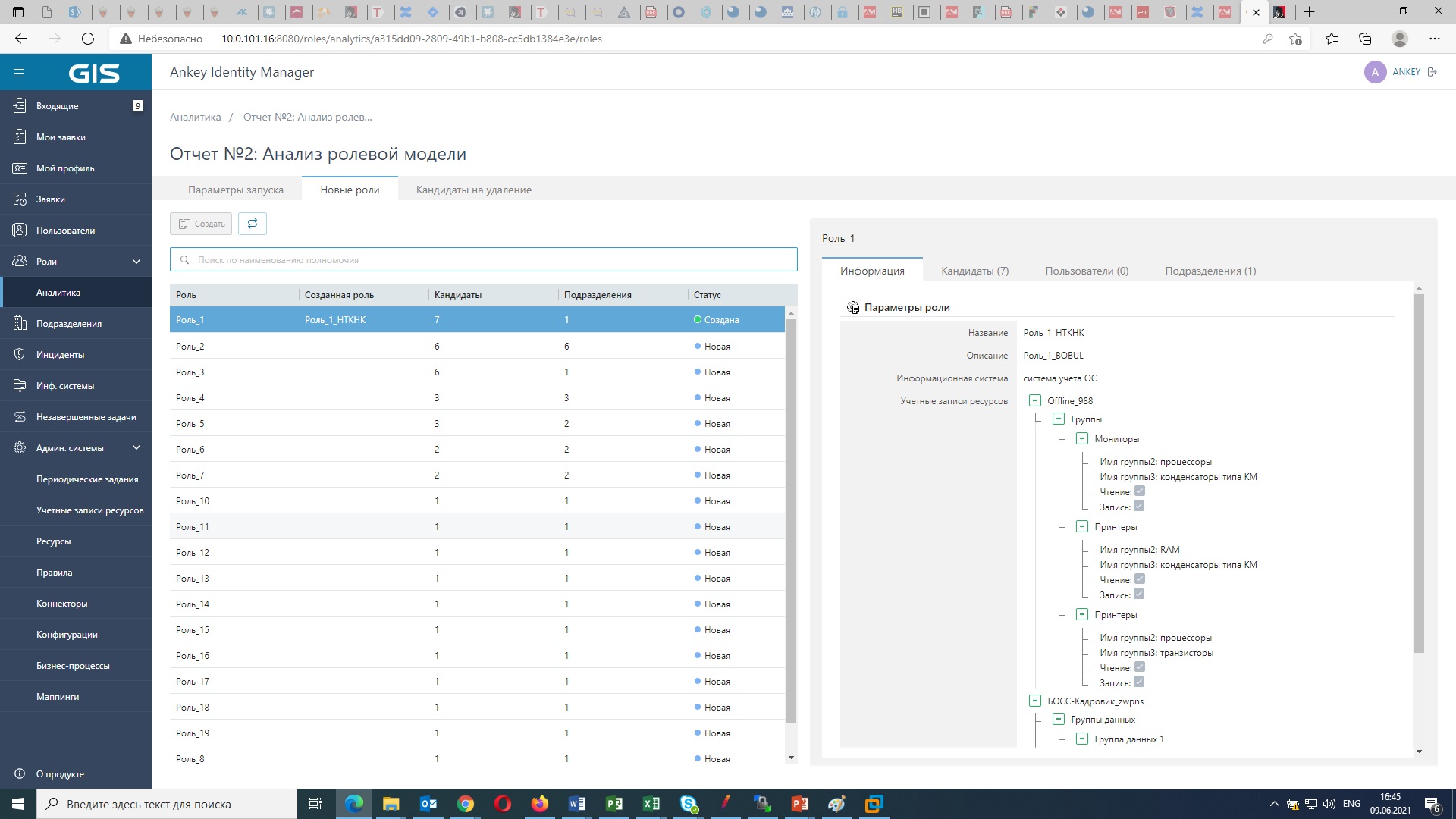Click the Создать button
The width and height of the screenshot is (1456, 819).
[x=201, y=224]
